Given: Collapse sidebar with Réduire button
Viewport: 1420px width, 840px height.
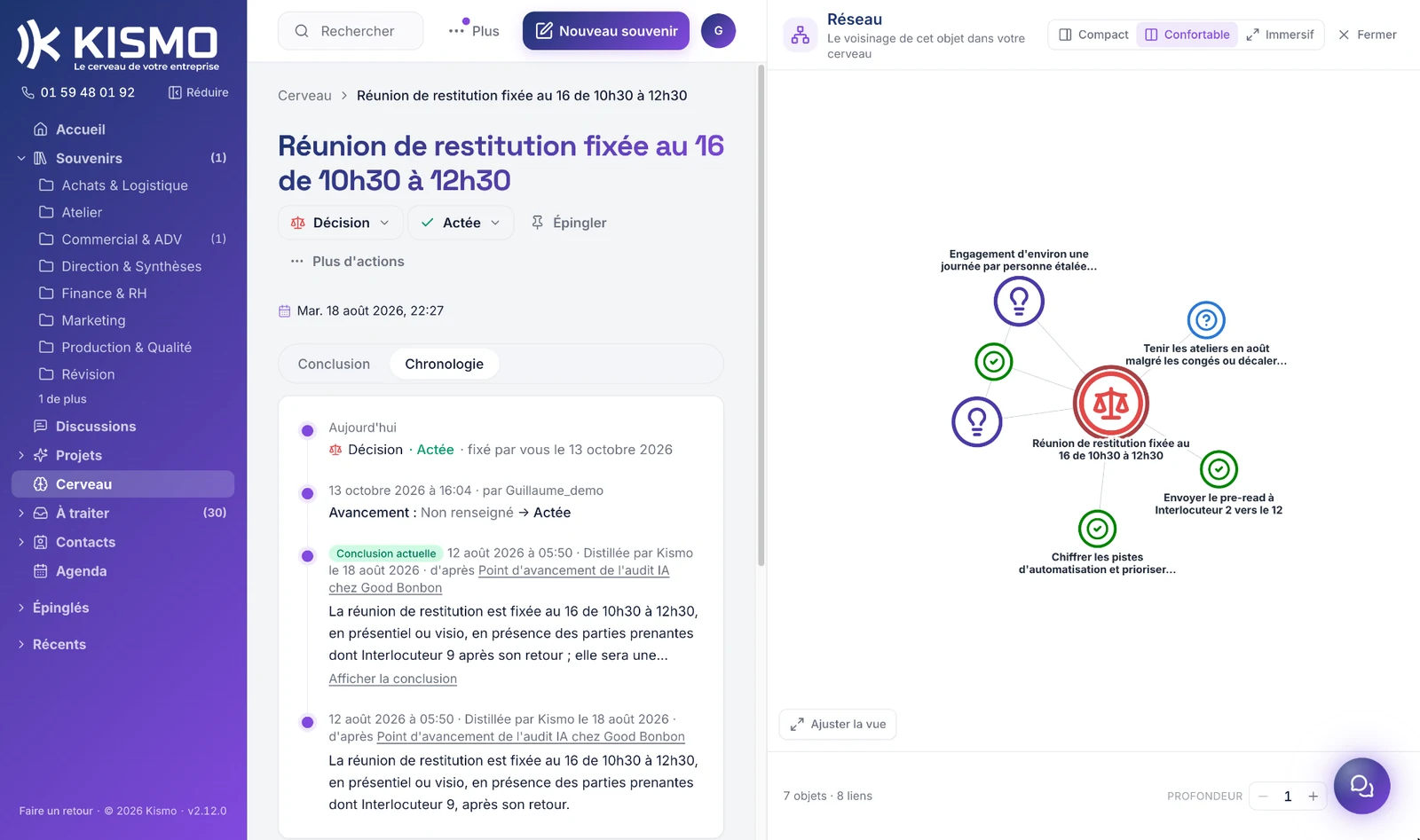Looking at the screenshot, I should tap(199, 92).
